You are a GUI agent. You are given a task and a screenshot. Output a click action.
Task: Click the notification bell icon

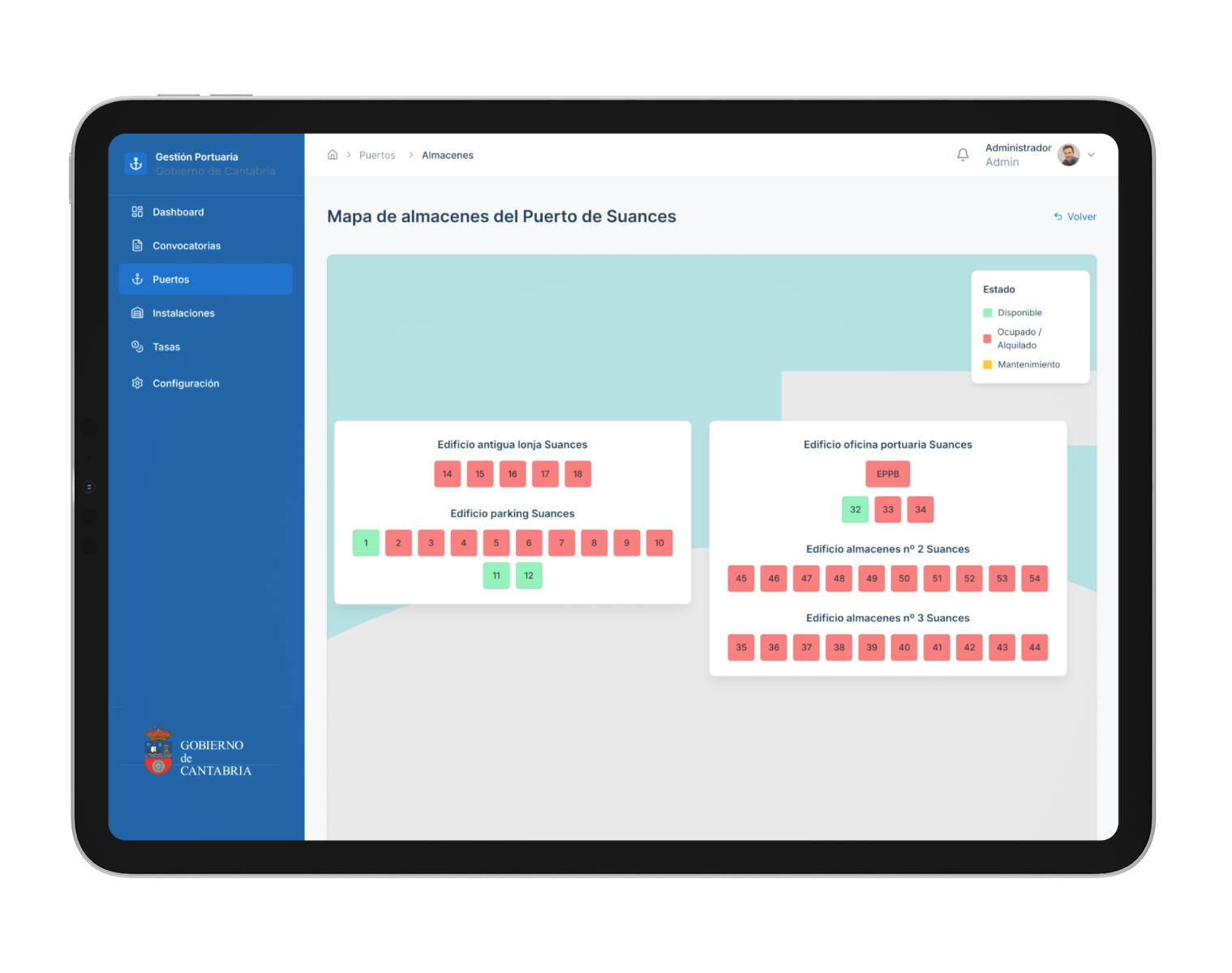963,155
